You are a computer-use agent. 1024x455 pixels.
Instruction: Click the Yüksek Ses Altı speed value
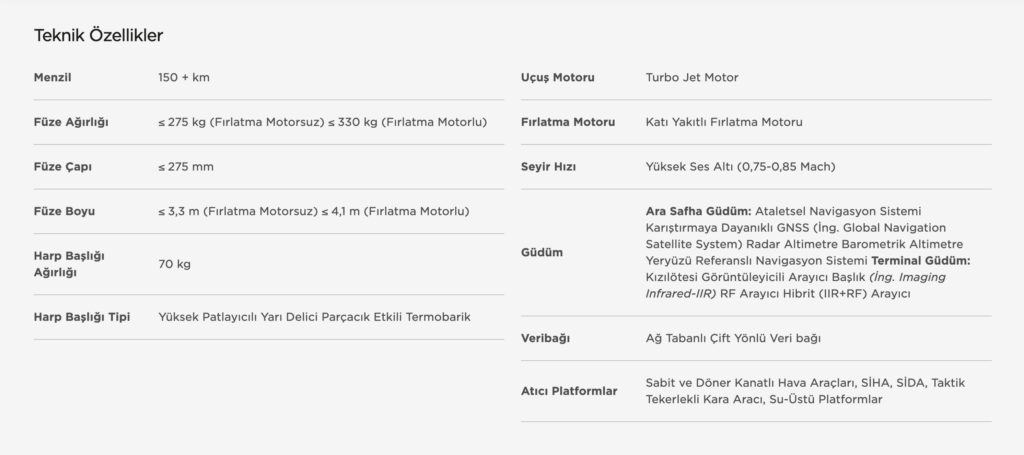[741, 166]
